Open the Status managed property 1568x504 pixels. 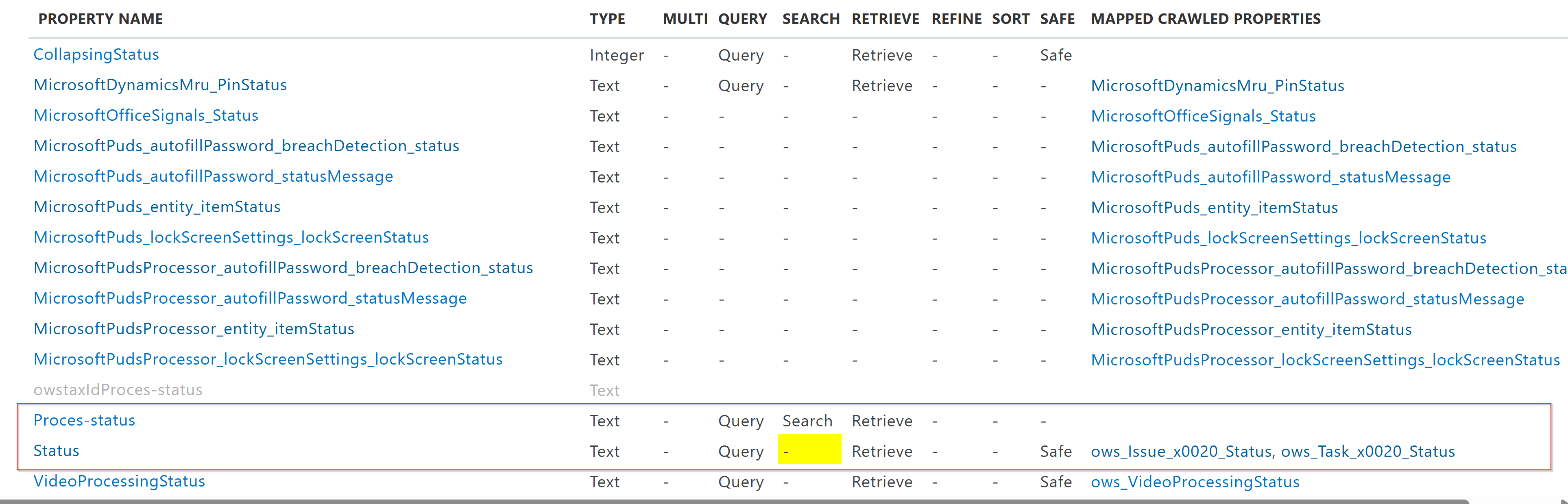[x=57, y=450]
